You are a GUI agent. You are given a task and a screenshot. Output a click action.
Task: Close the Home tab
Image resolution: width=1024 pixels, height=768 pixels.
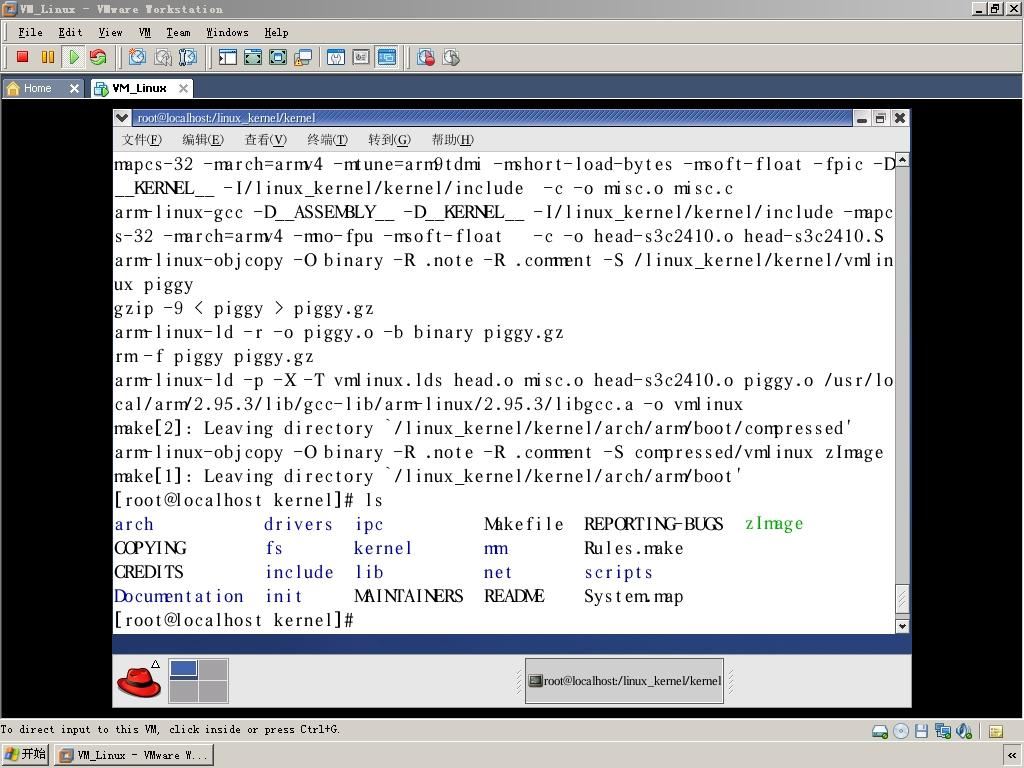pos(74,88)
